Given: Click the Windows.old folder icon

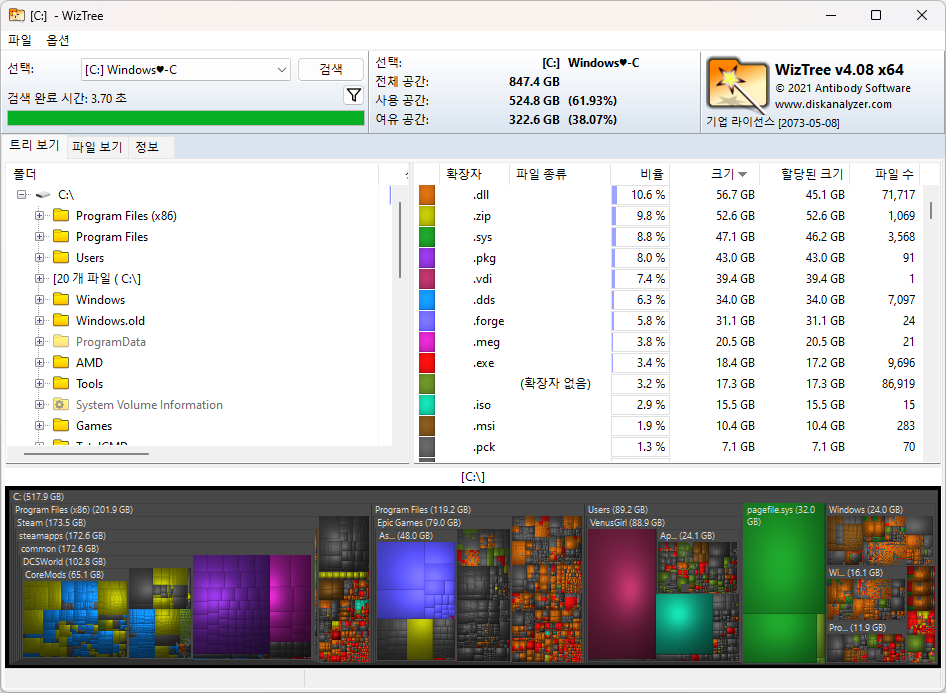Looking at the screenshot, I should click(x=61, y=320).
